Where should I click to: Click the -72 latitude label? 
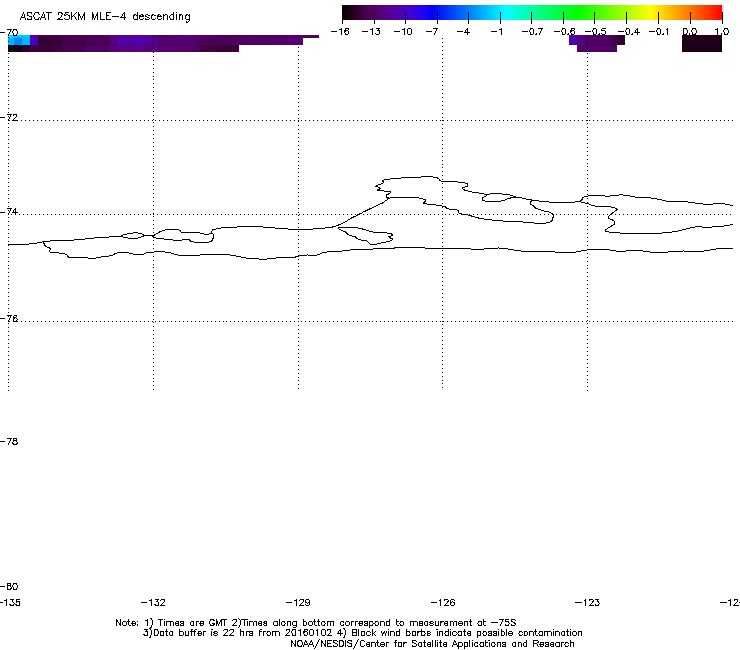(x=9, y=117)
